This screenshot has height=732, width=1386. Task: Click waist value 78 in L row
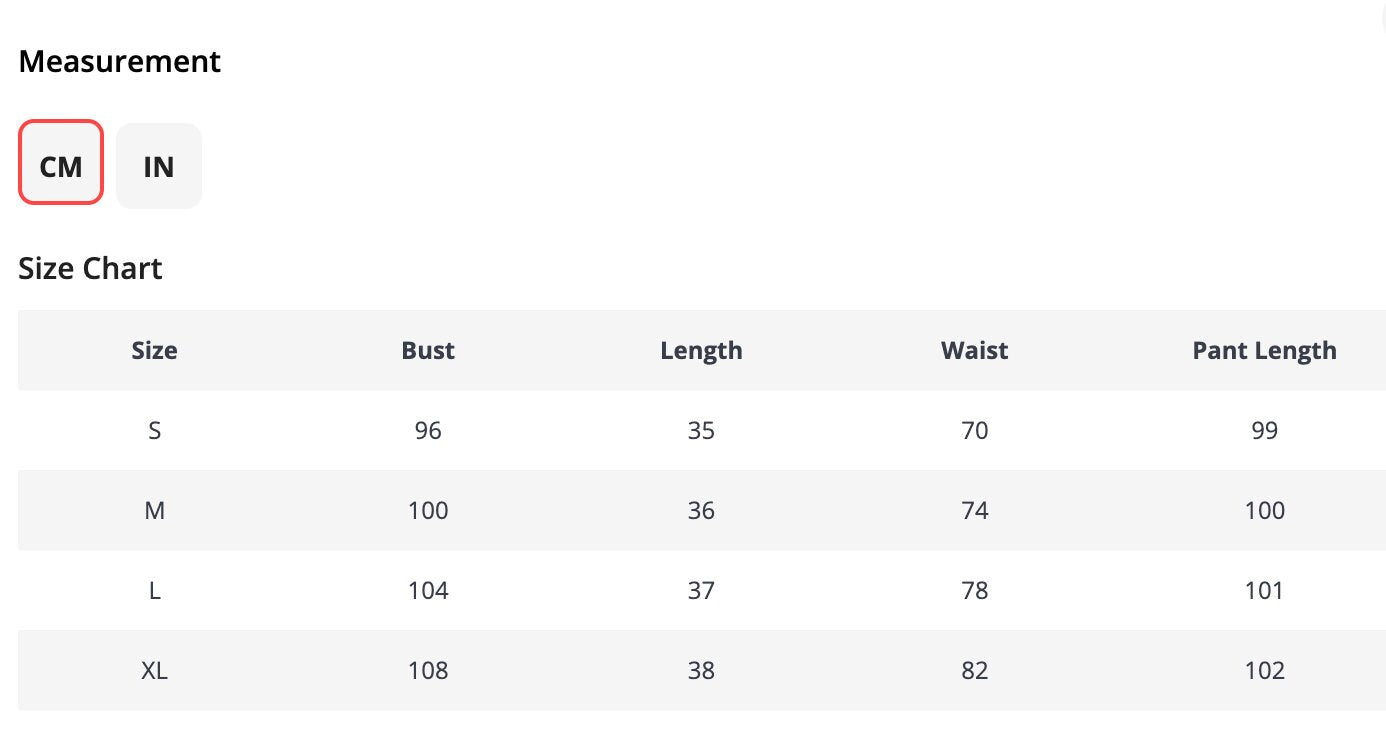coord(974,591)
